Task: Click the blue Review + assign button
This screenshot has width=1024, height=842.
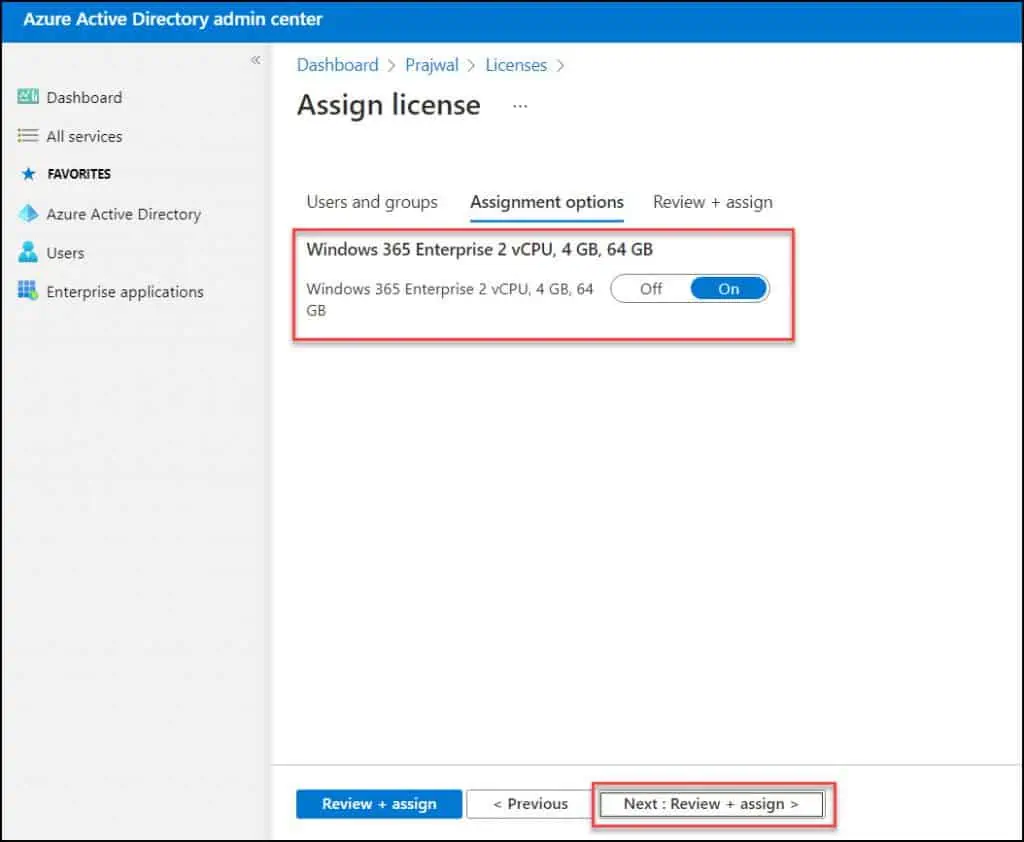Action: (379, 804)
